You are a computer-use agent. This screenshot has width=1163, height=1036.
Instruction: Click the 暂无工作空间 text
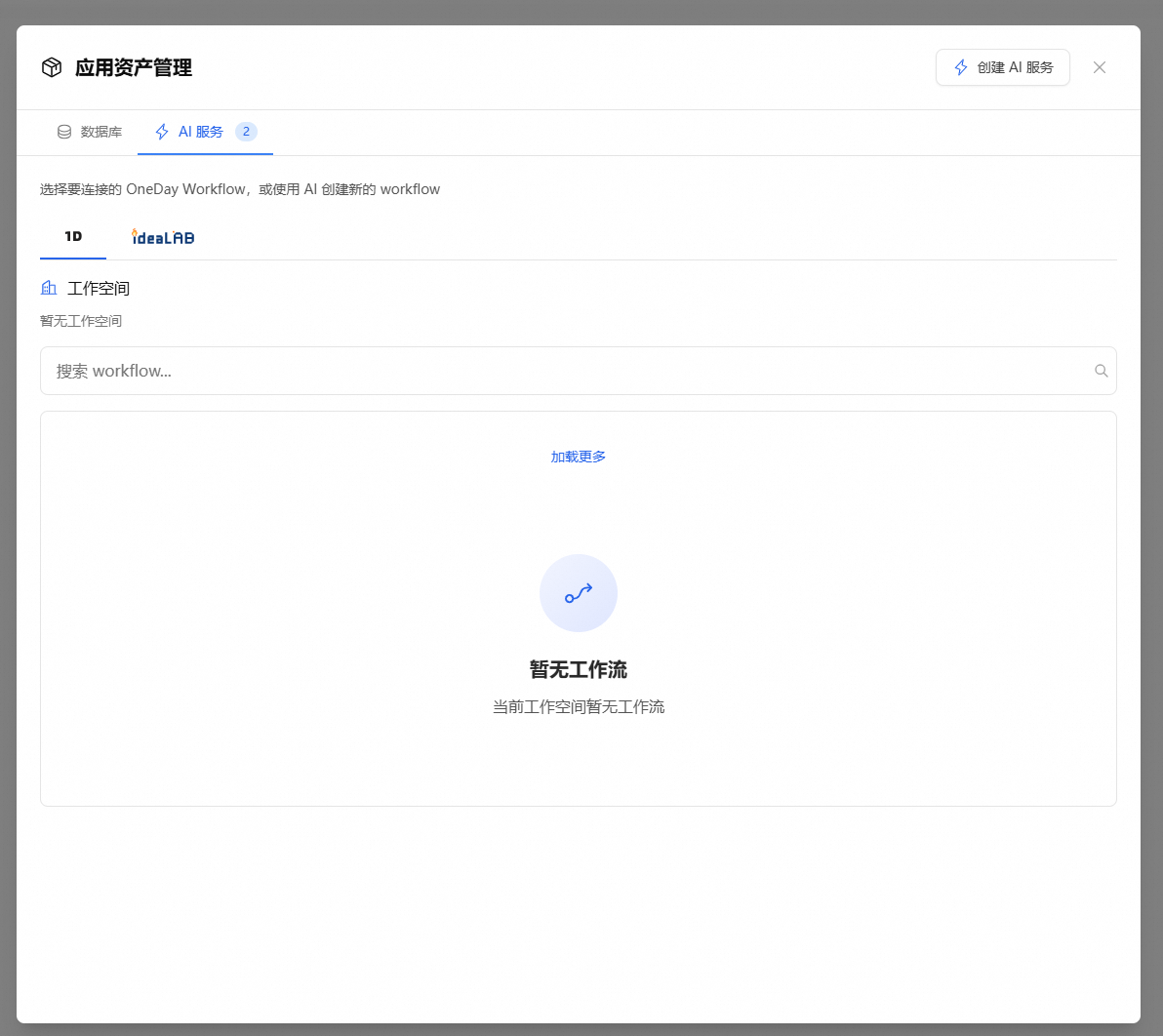[81, 321]
